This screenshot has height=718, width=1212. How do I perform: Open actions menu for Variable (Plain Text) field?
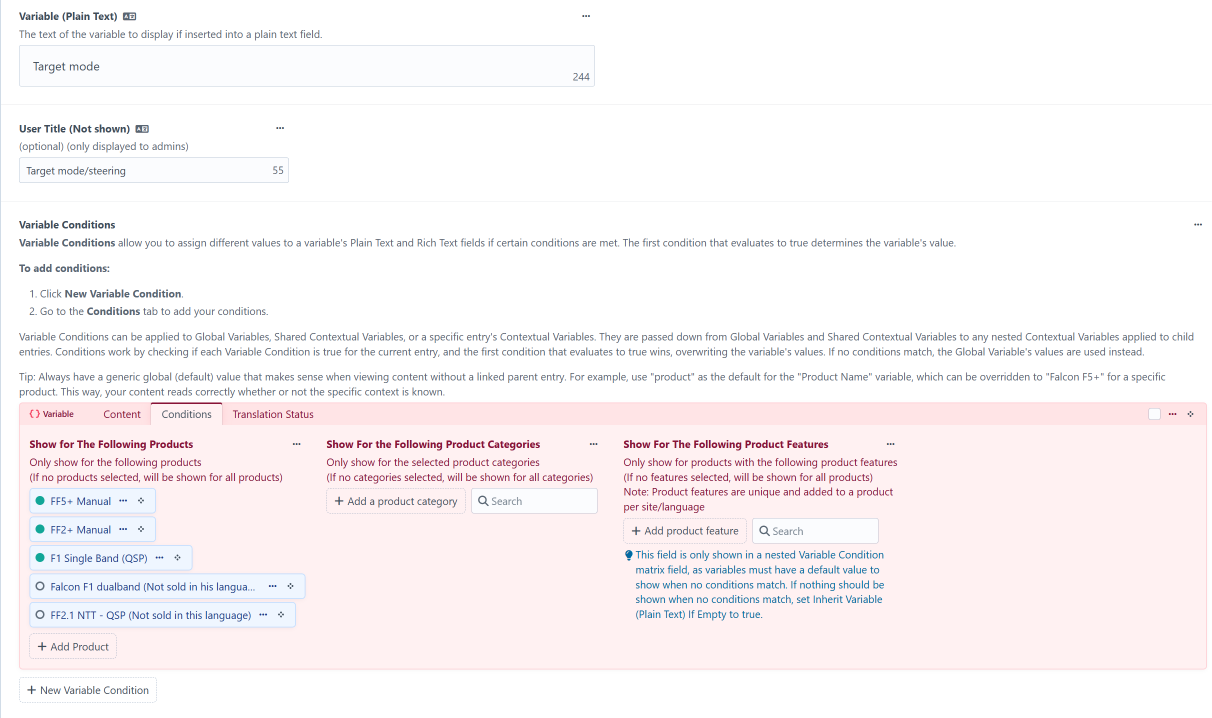point(586,16)
